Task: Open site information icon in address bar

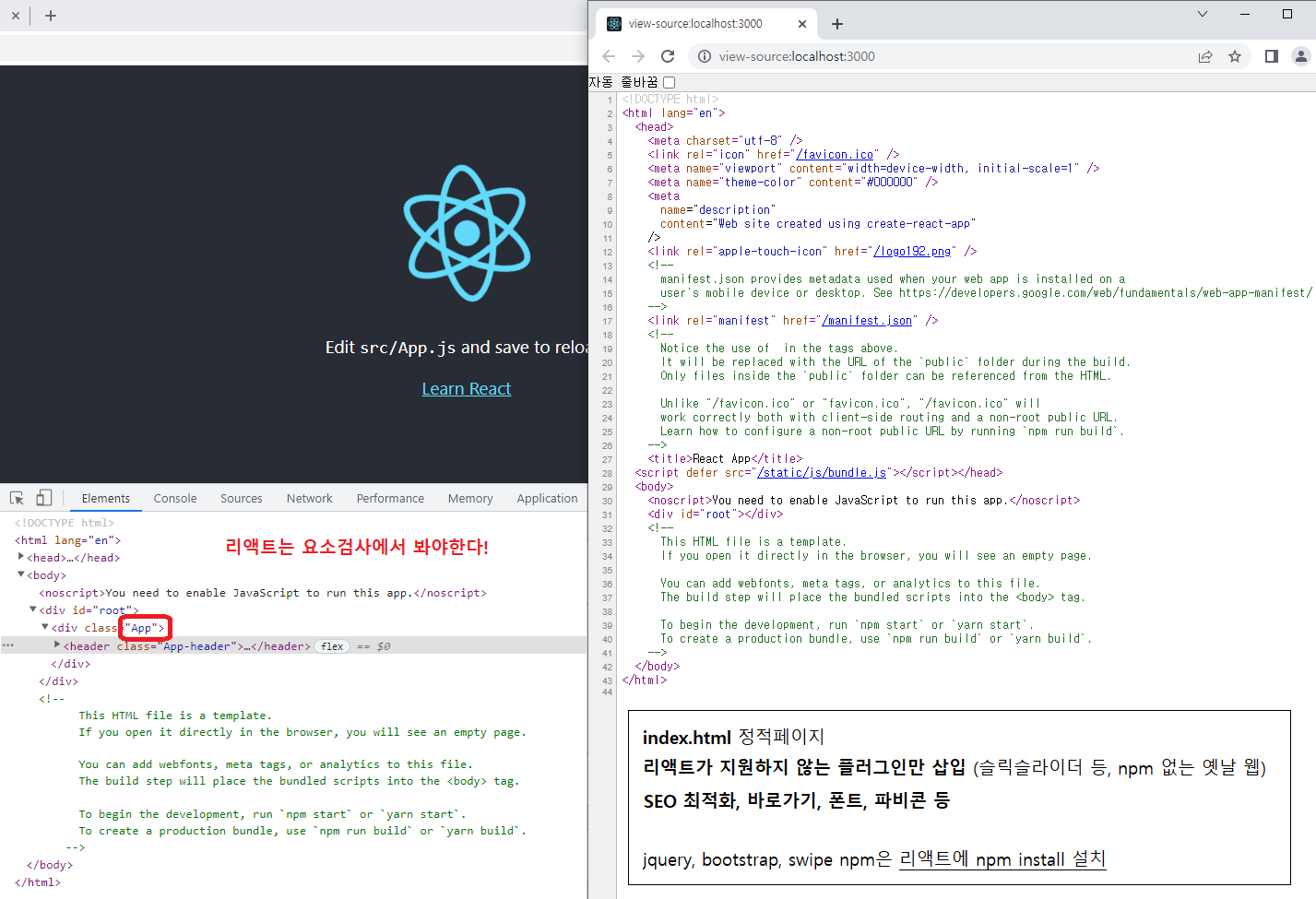Action: tap(704, 56)
